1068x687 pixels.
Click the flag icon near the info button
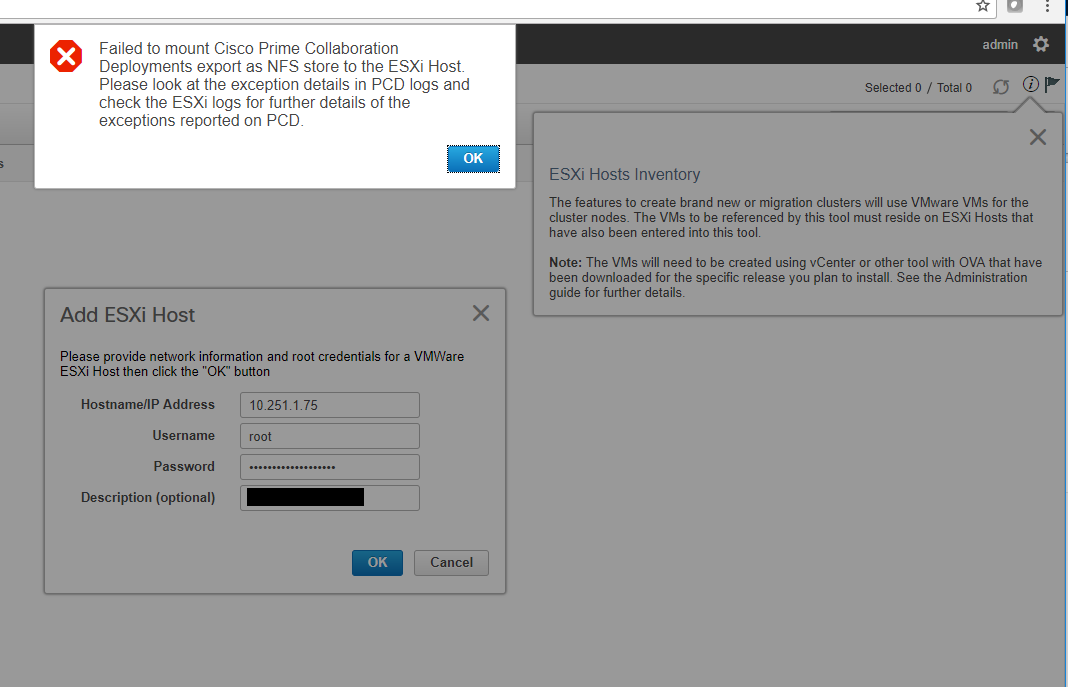coord(1051,84)
